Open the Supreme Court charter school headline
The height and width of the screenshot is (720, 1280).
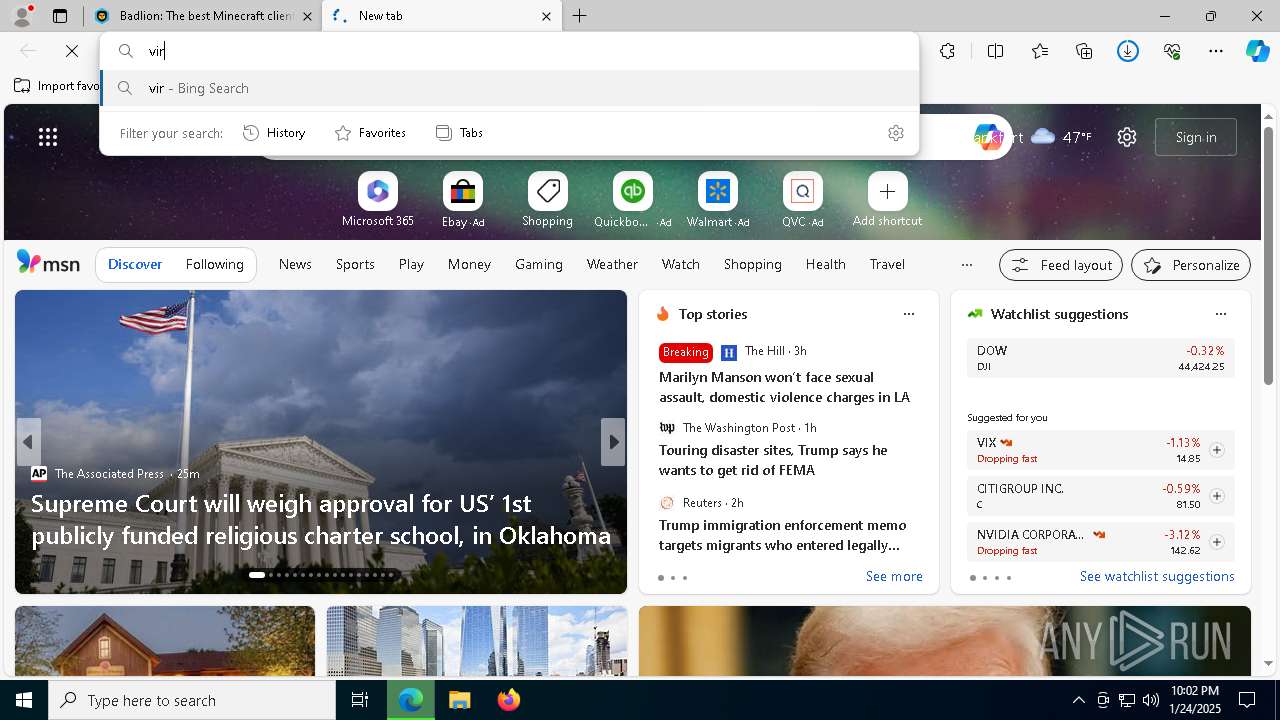(321, 519)
